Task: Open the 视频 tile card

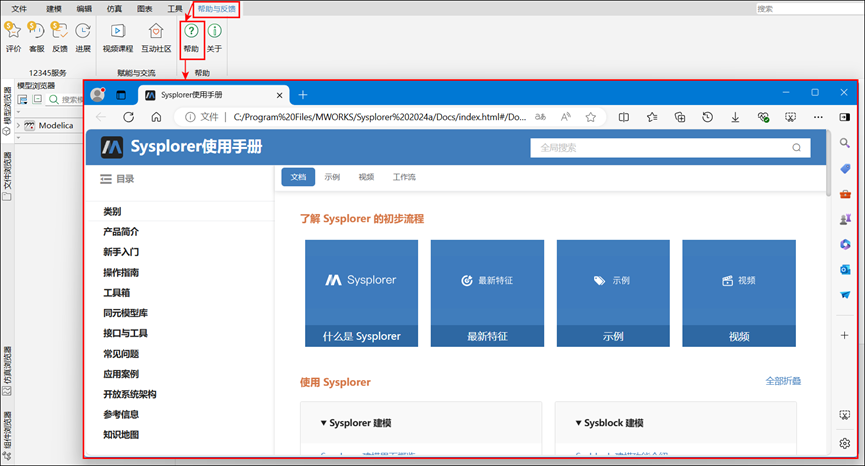Action: pyautogui.click(x=739, y=293)
